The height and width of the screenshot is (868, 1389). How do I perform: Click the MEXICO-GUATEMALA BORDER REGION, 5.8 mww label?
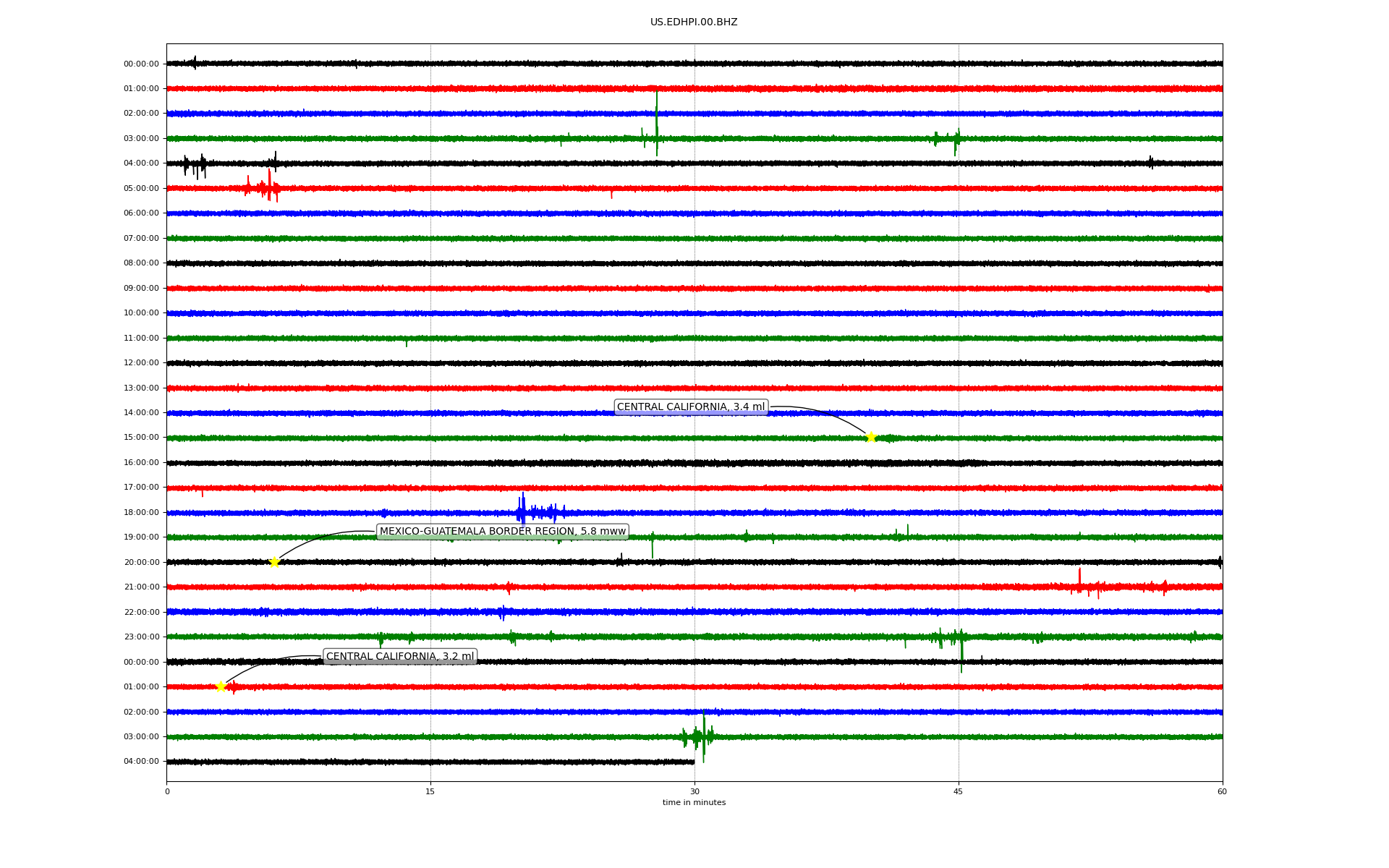pos(502,532)
